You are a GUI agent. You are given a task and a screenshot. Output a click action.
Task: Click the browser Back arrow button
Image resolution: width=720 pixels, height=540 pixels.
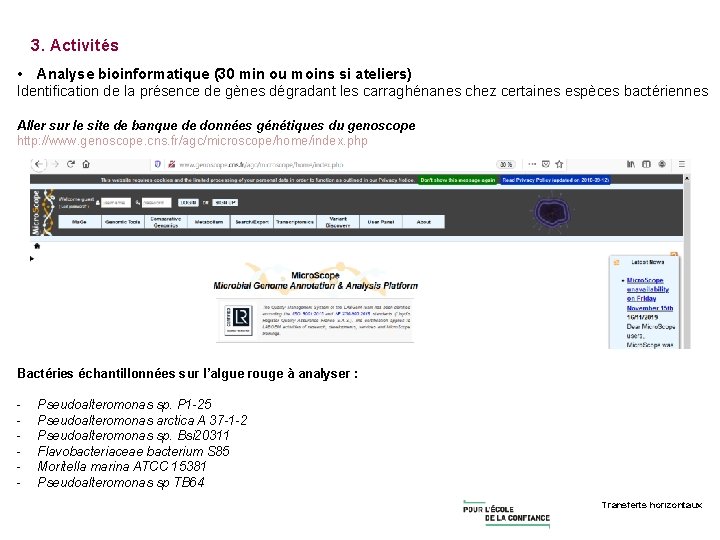tap(39, 164)
